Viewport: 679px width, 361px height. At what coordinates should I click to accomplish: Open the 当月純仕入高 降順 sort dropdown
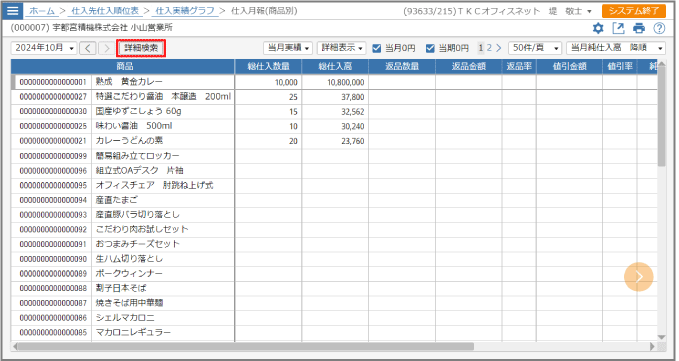(616, 48)
